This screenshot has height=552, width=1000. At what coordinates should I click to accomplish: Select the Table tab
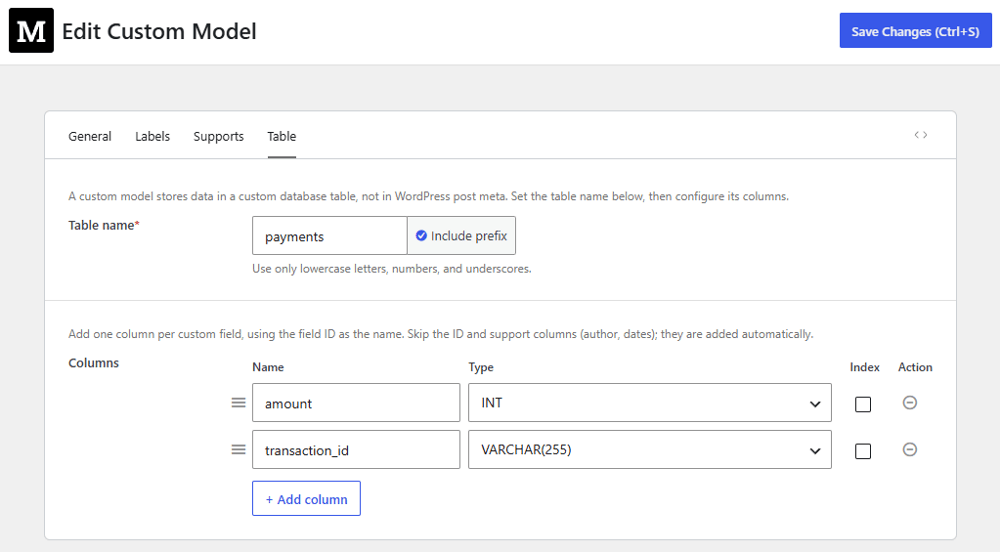281,136
